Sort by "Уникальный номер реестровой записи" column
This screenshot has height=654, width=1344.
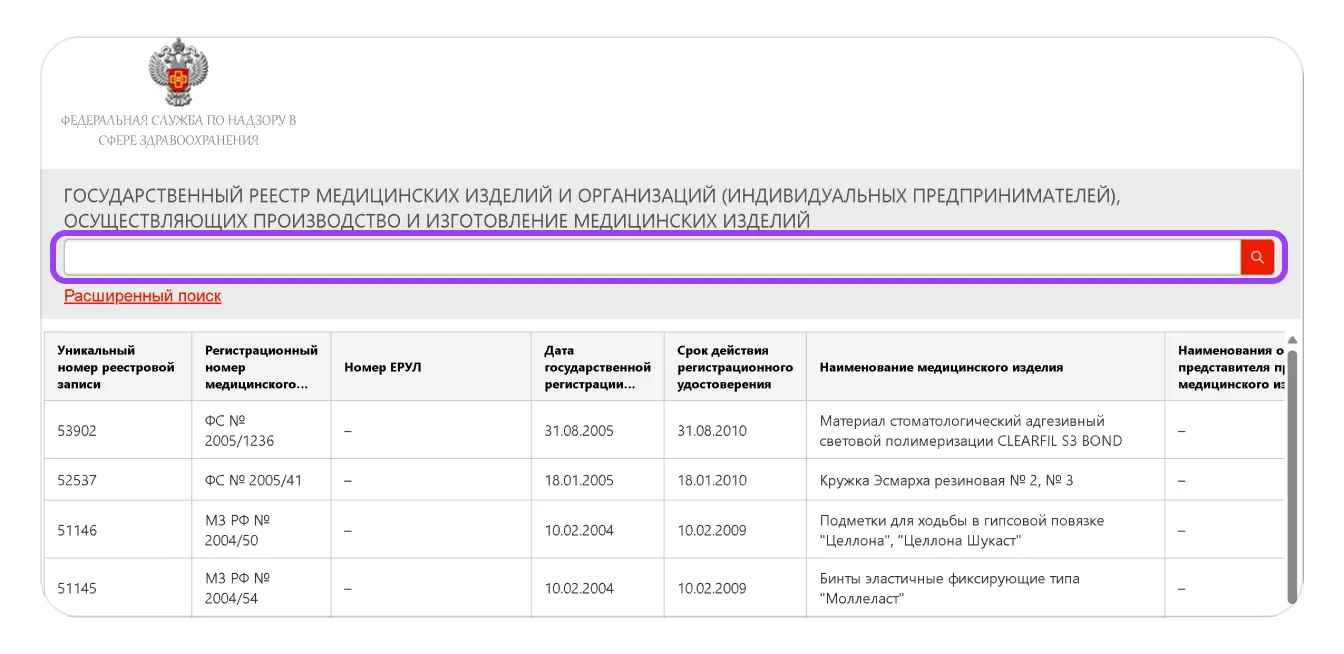116,367
